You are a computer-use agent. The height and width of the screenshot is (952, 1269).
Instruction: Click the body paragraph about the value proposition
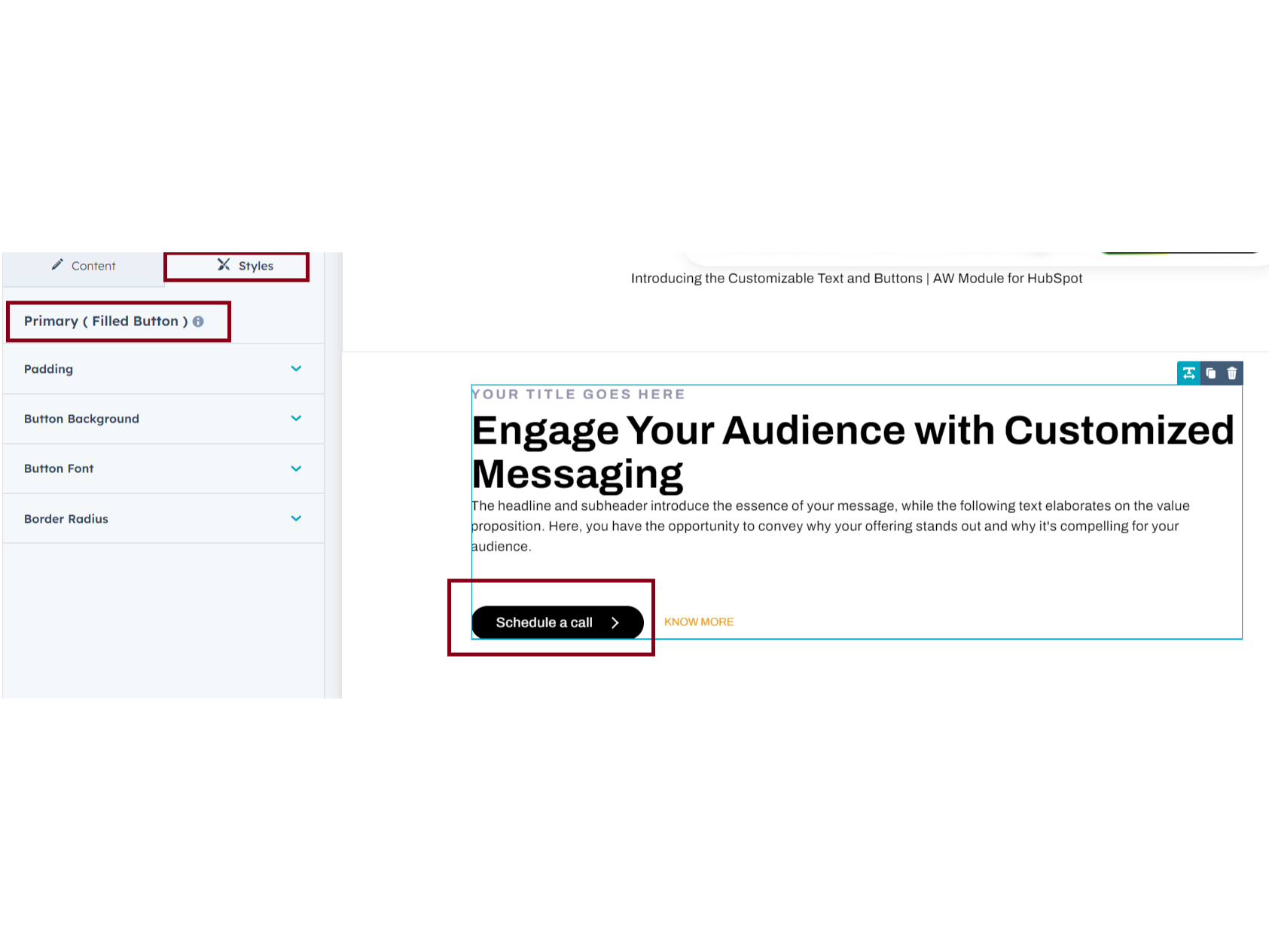[x=830, y=526]
